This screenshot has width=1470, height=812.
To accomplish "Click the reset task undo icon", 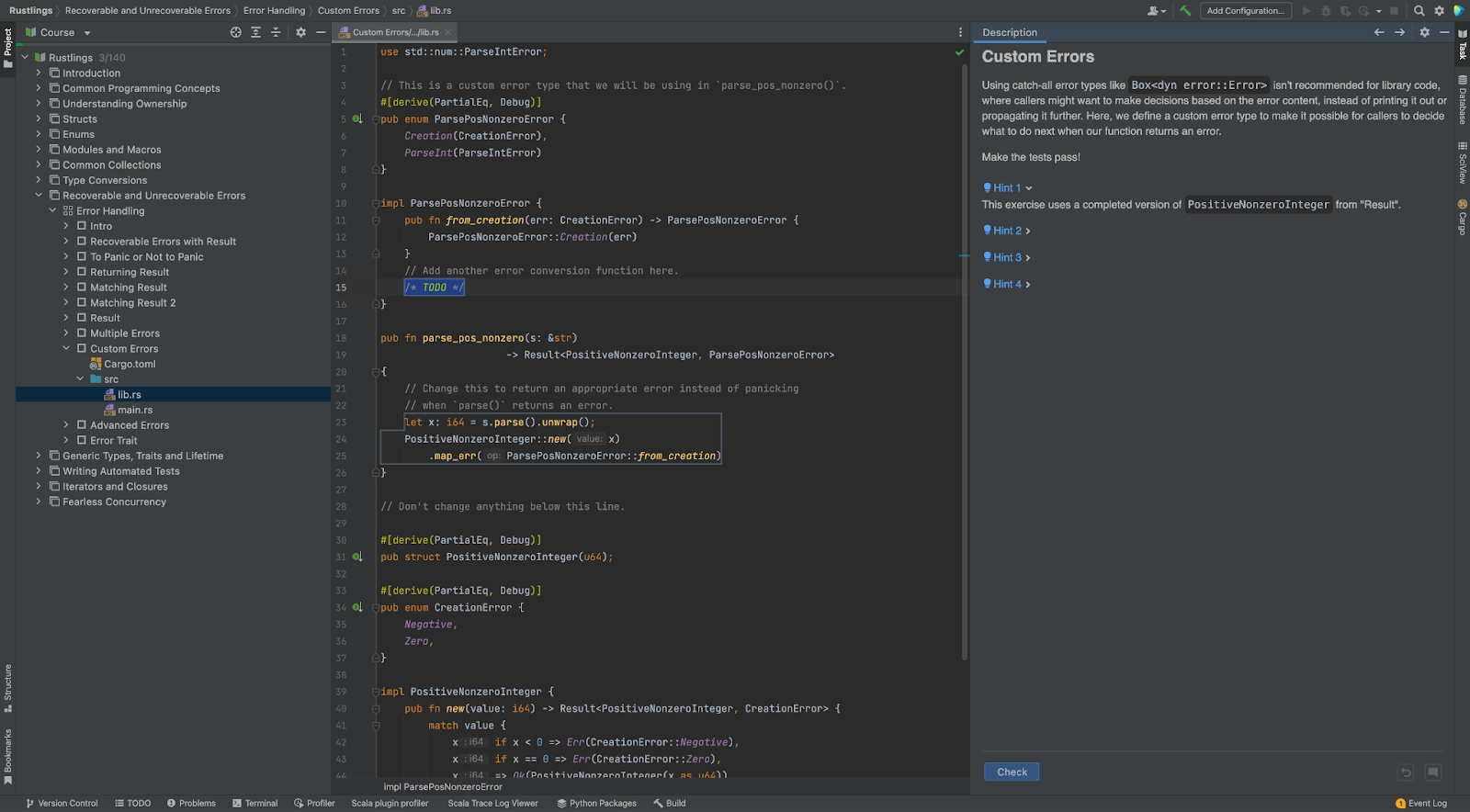I will click(1406, 773).
